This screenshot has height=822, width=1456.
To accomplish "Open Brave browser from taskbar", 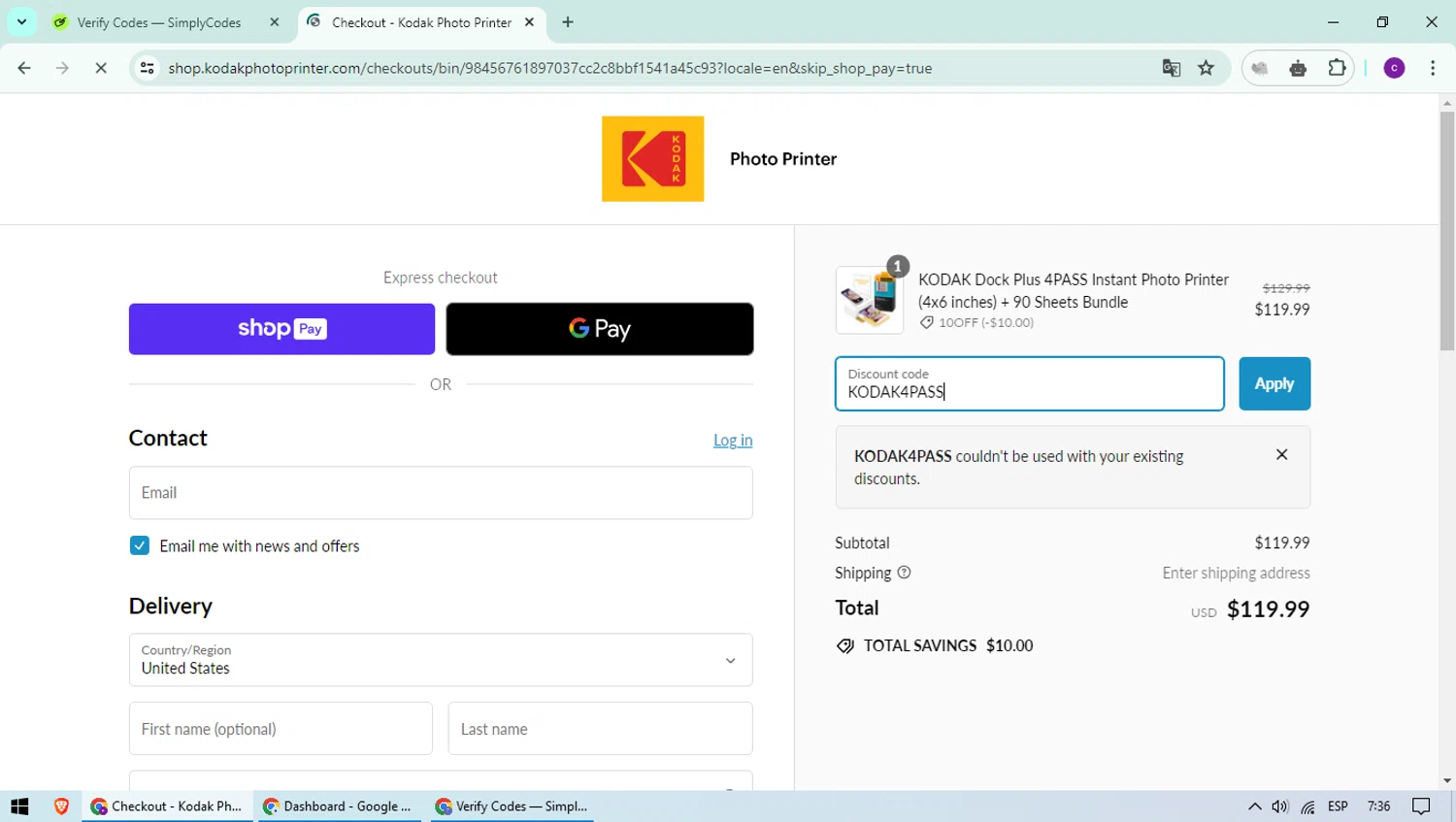I will [61, 806].
